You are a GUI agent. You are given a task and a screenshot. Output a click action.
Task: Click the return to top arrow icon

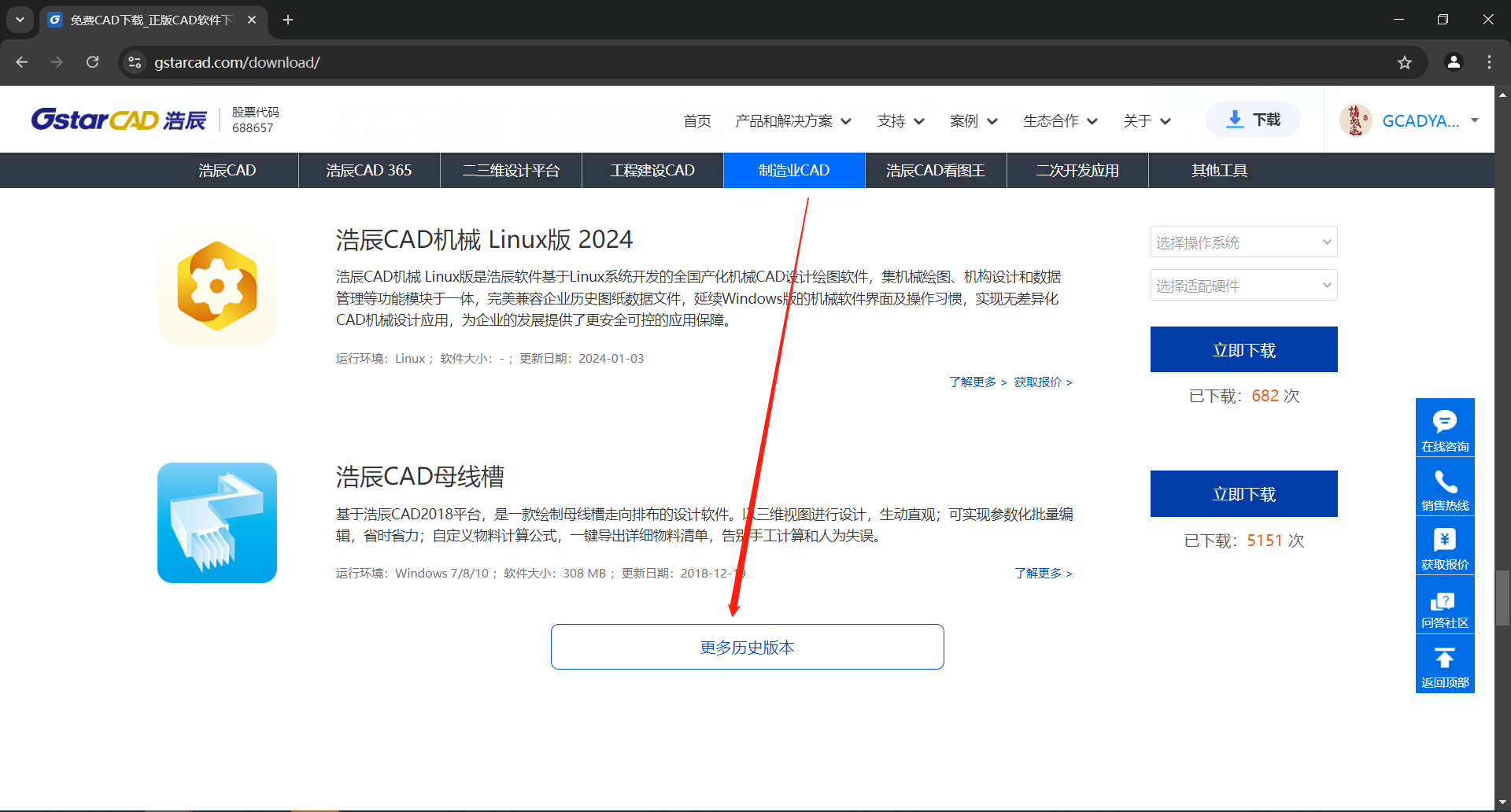click(x=1444, y=659)
